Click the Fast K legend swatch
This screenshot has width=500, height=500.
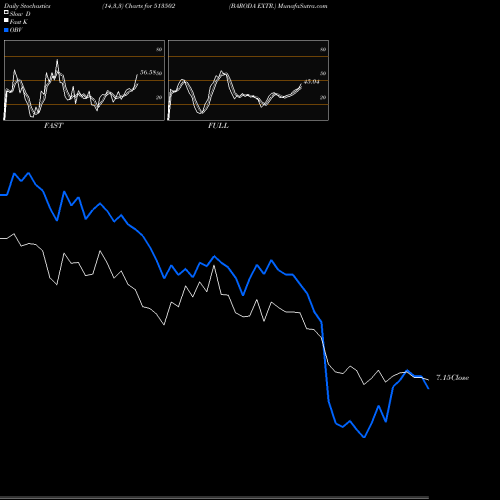click(6, 20)
